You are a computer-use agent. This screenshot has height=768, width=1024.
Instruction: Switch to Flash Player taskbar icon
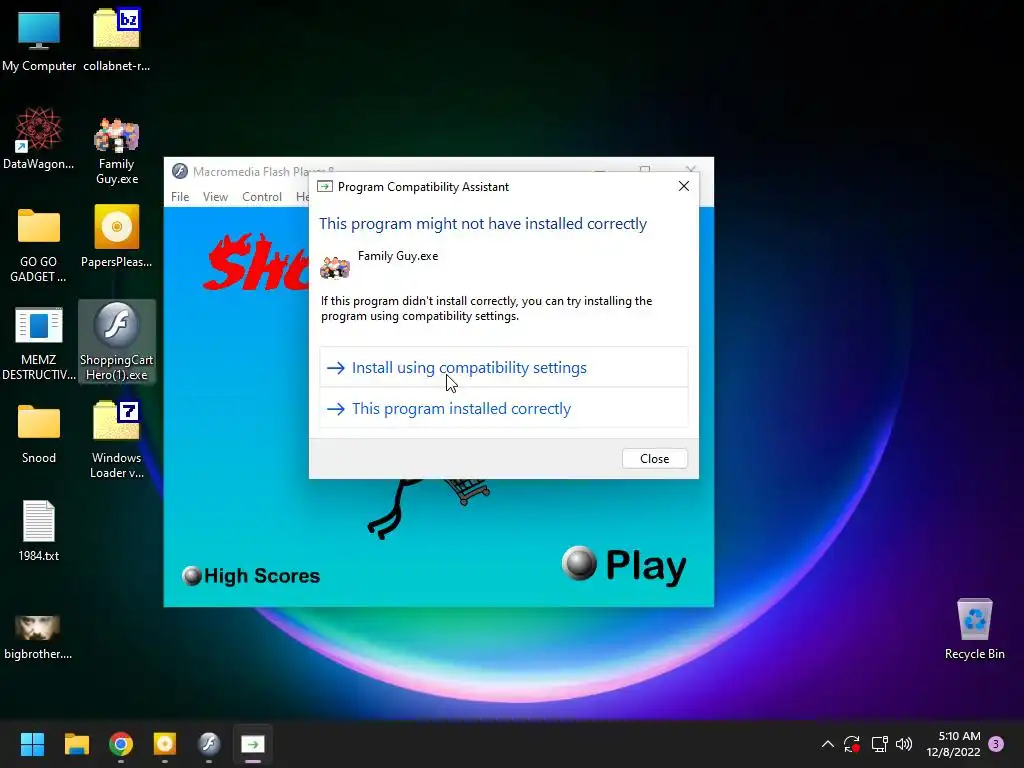[209, 744]
